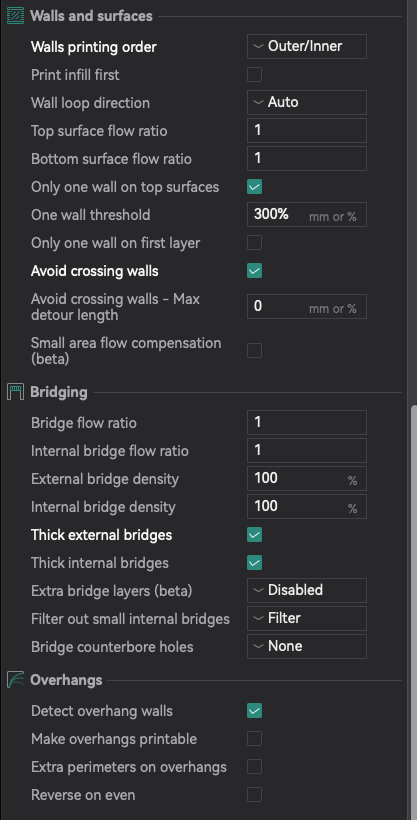This screenshot has height=820, width=417.
Task: Uncheck Thick internal bridges
Action: (254, 563)
